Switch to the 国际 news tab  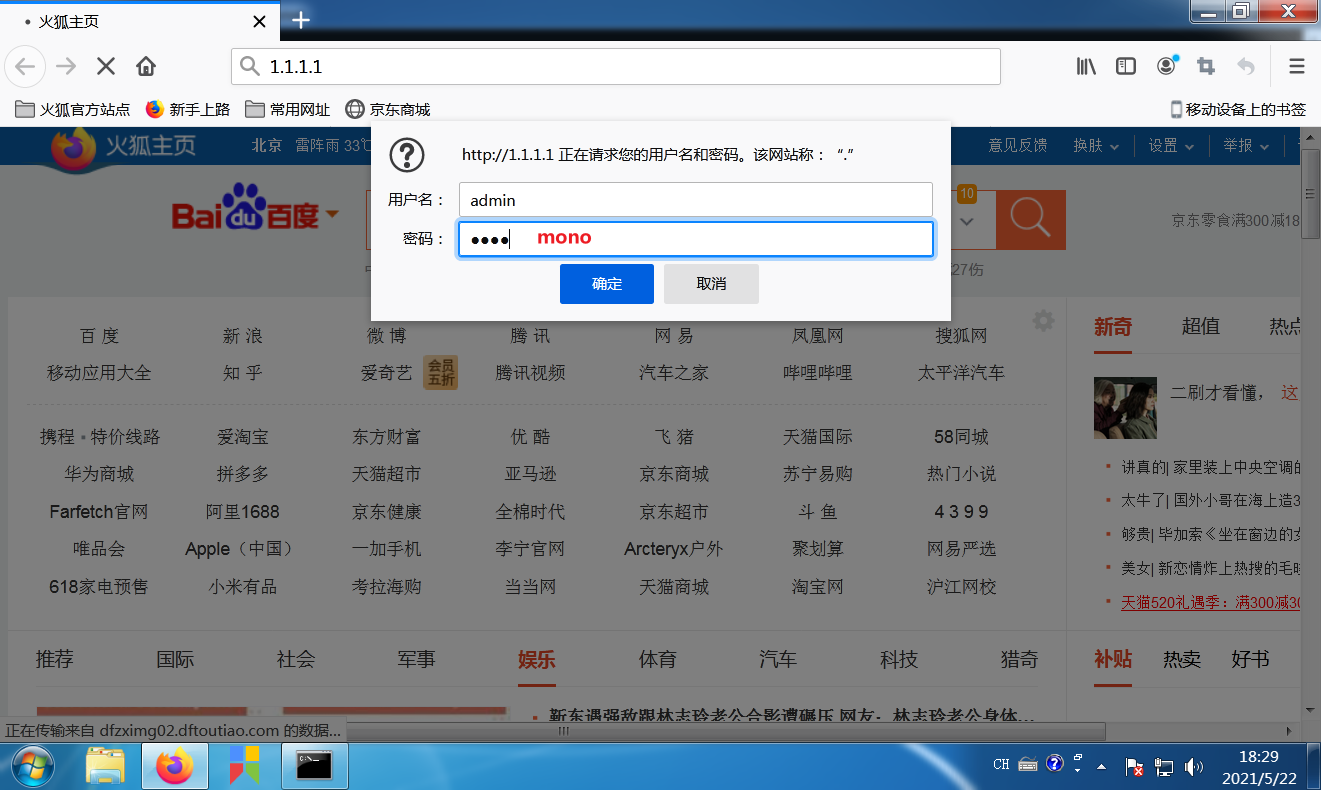pos(175,659)
